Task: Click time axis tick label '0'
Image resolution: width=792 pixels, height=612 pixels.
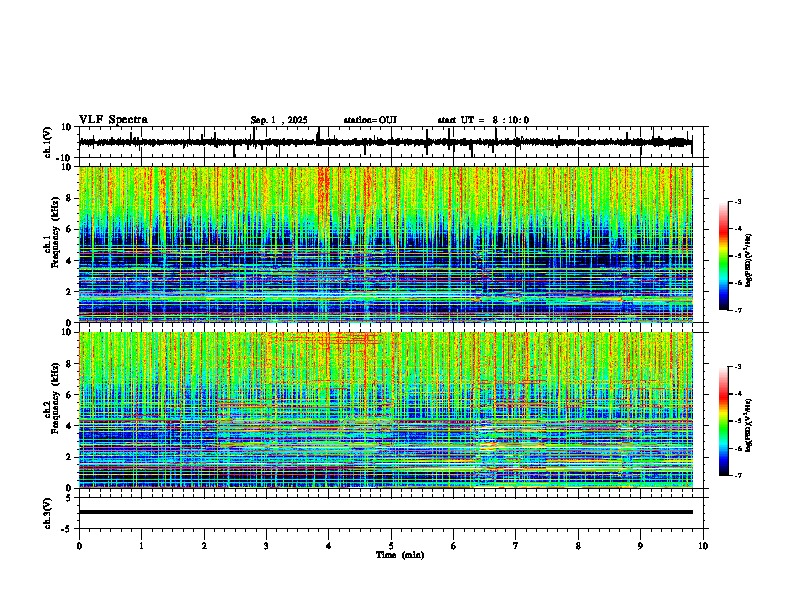Action: [79, 546]
